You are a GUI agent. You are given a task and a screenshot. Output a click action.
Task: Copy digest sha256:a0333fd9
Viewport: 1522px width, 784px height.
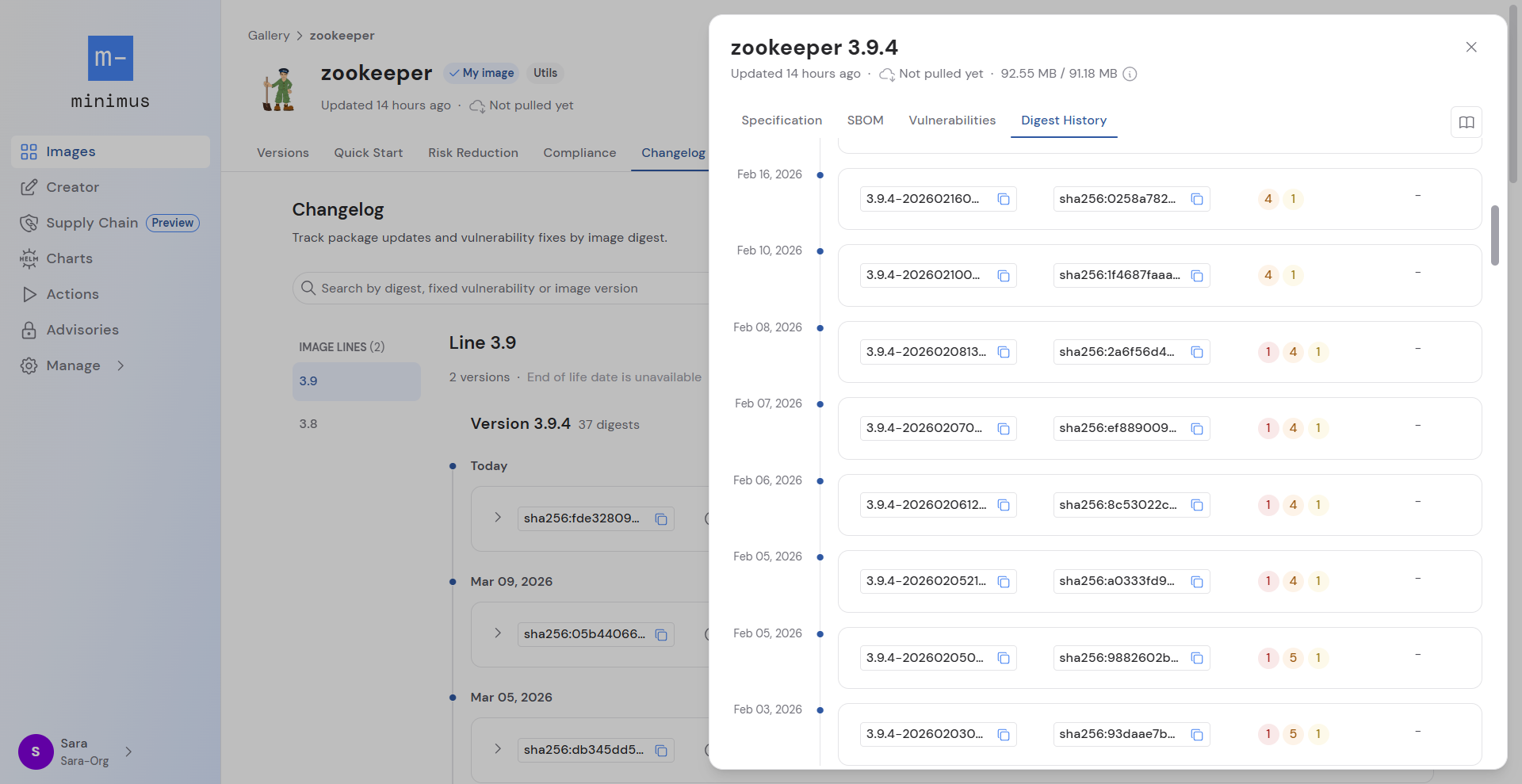(1197, 582)
